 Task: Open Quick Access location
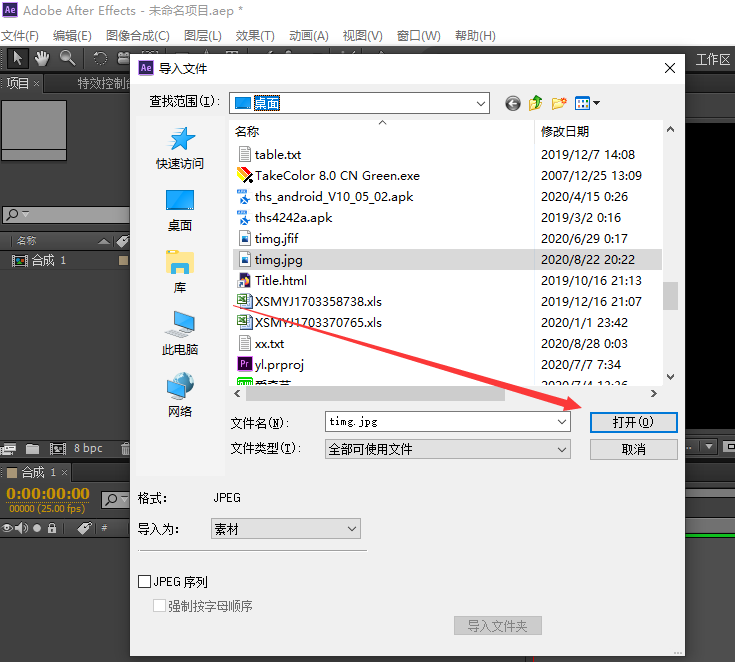click(180, 148)
